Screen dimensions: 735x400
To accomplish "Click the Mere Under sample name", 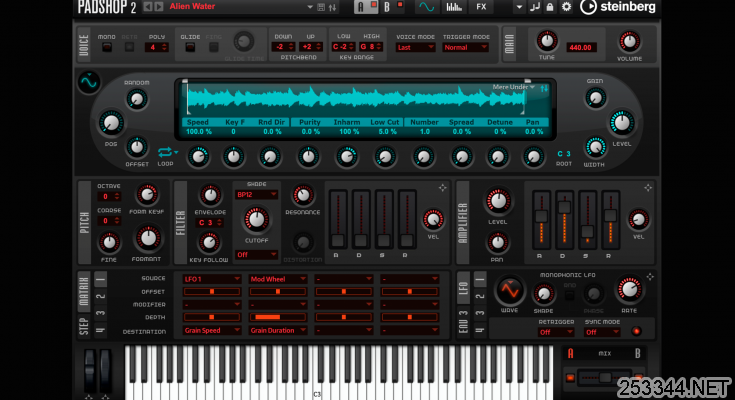I will 510,87.
